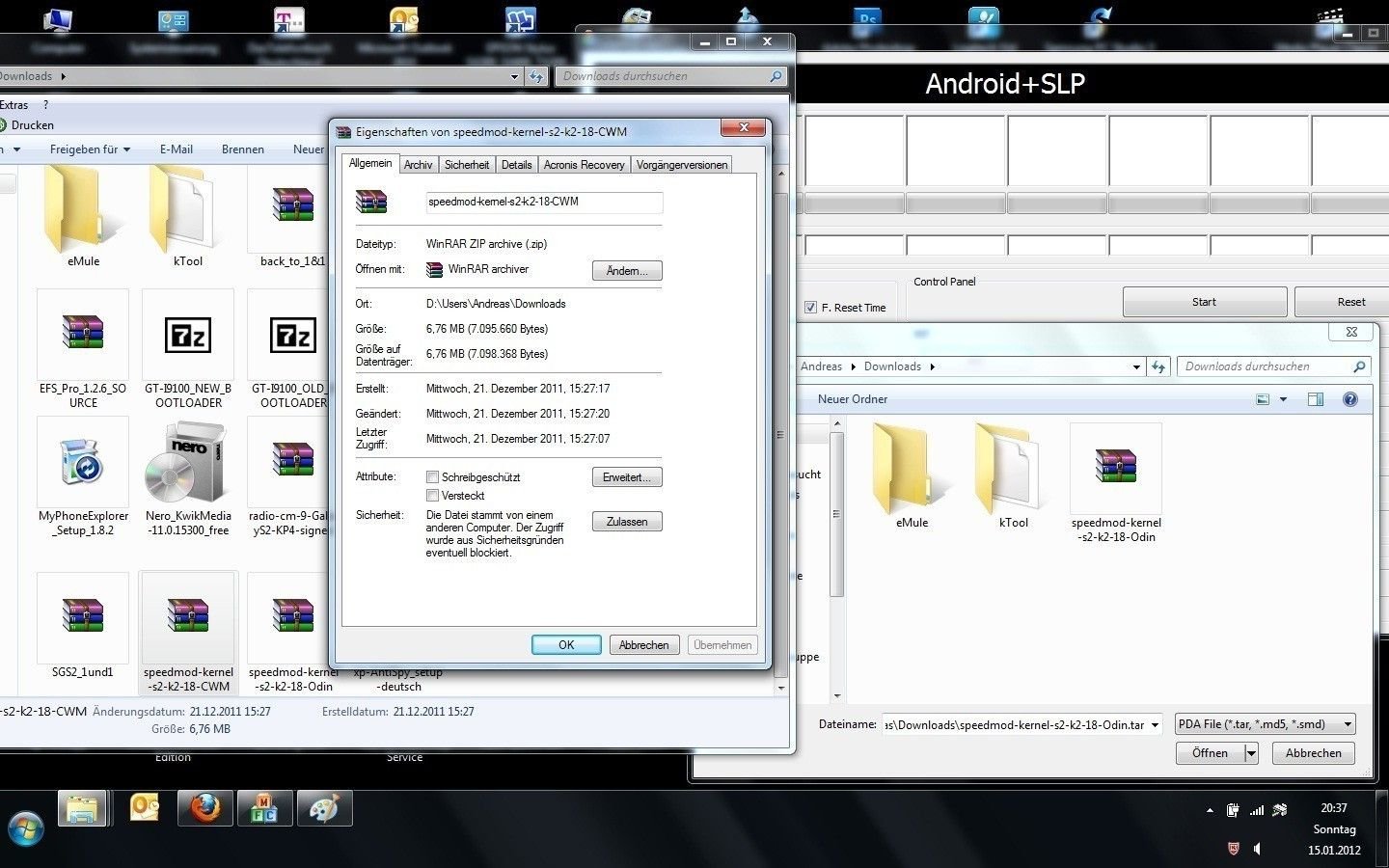Click the clock in the system tray
Screen dimensions: 1389x868
tap(1334, 829)
